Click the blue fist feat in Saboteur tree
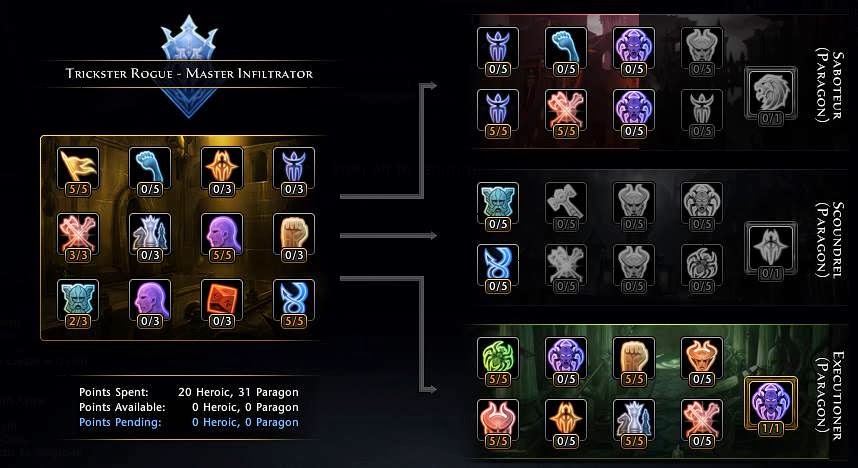Viewport: 858px width, 468px height. 566,52
